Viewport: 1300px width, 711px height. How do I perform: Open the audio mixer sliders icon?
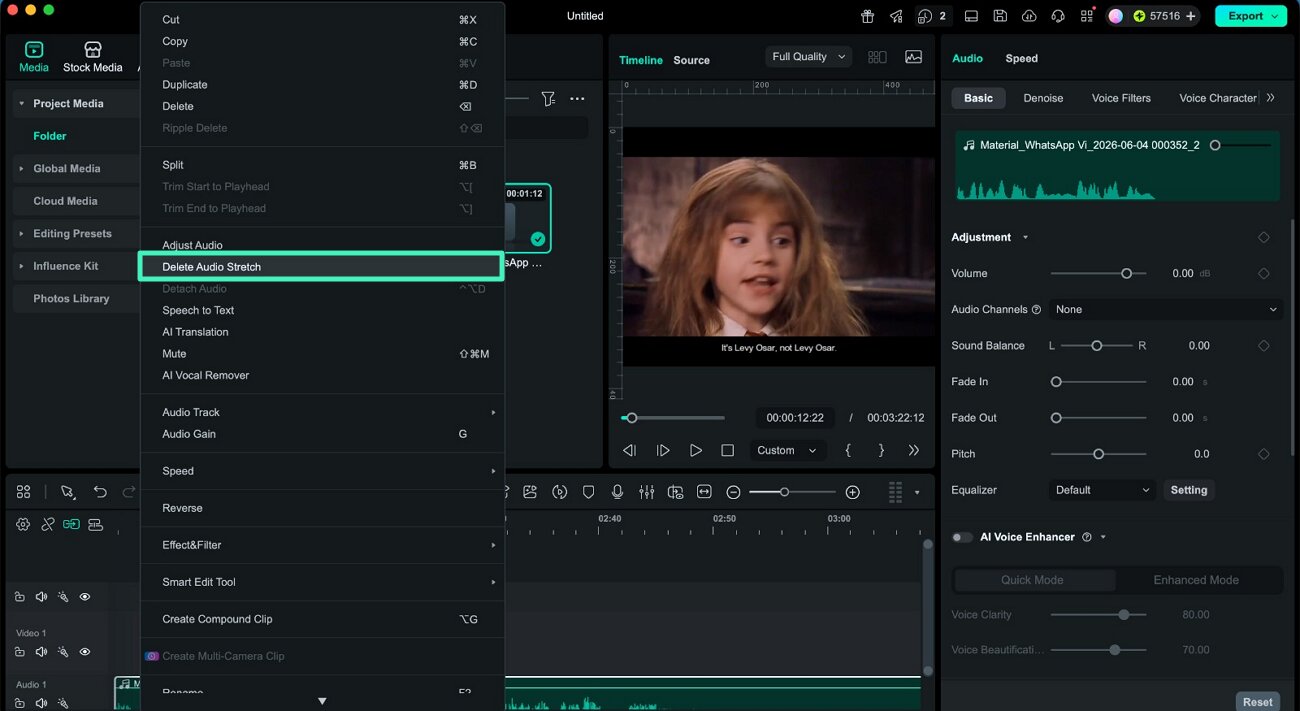click(x=647, y=492)
